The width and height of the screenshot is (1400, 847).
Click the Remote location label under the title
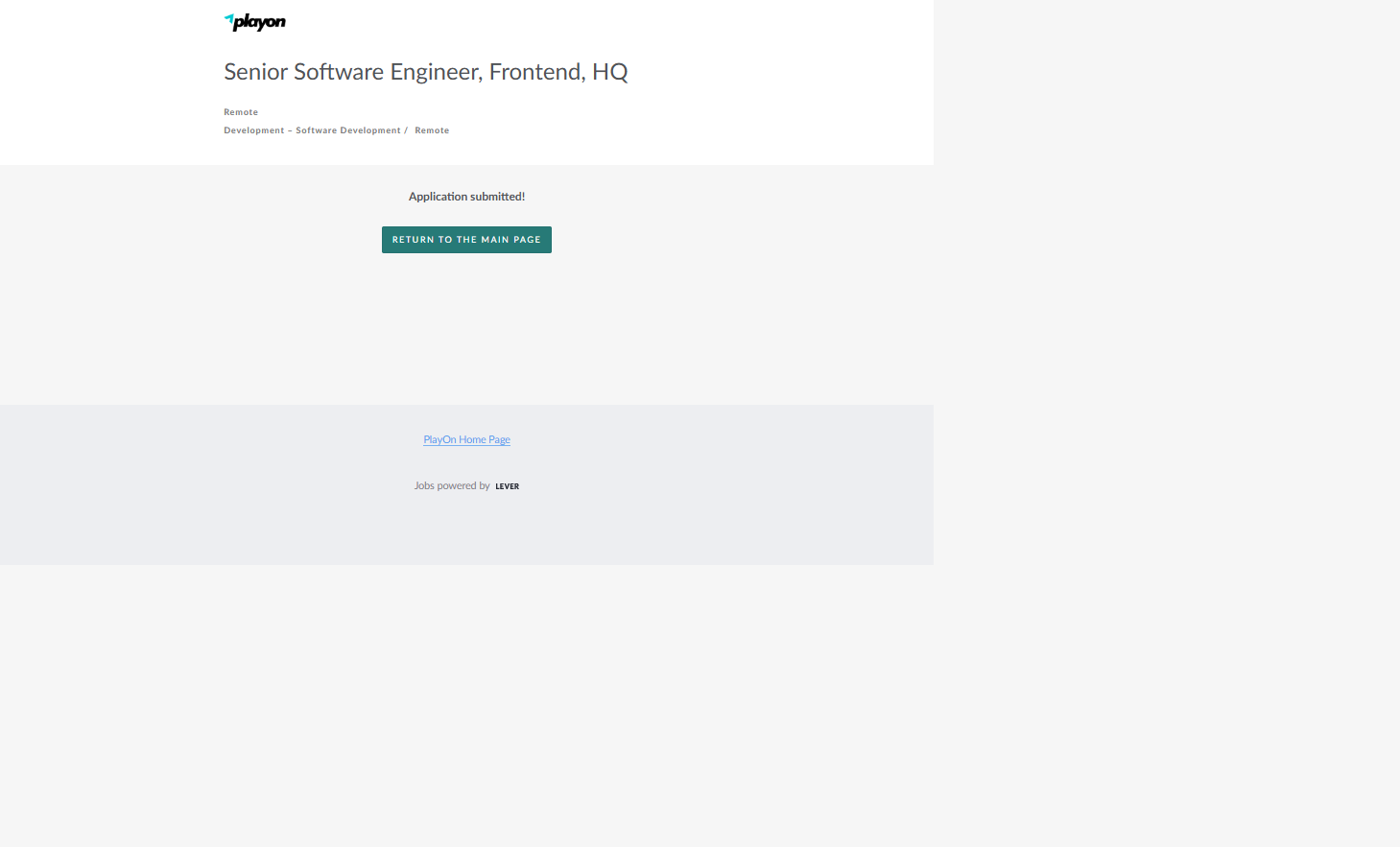click(241, 112)
